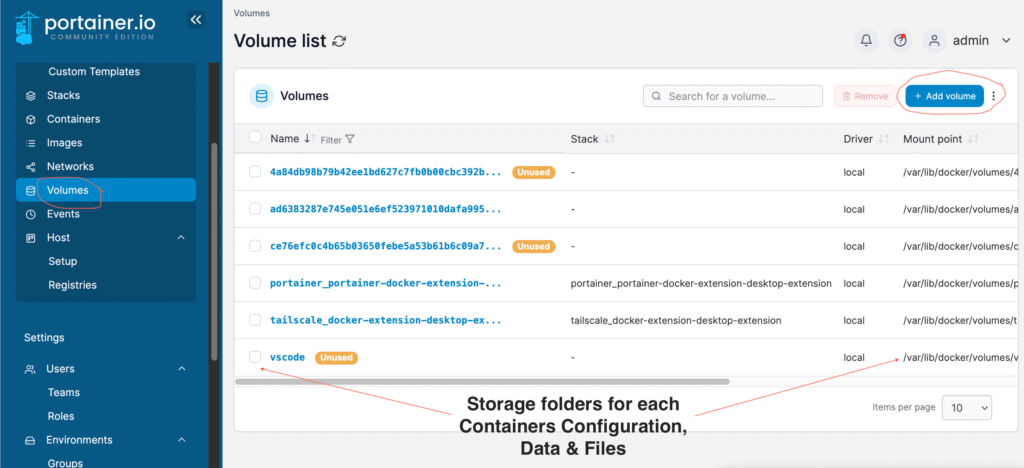Image resolution: width=1024 pixels, height=468 pixels.
Task: Open the 4a84db98b79b42ee volume link
Action: (386, 172)
